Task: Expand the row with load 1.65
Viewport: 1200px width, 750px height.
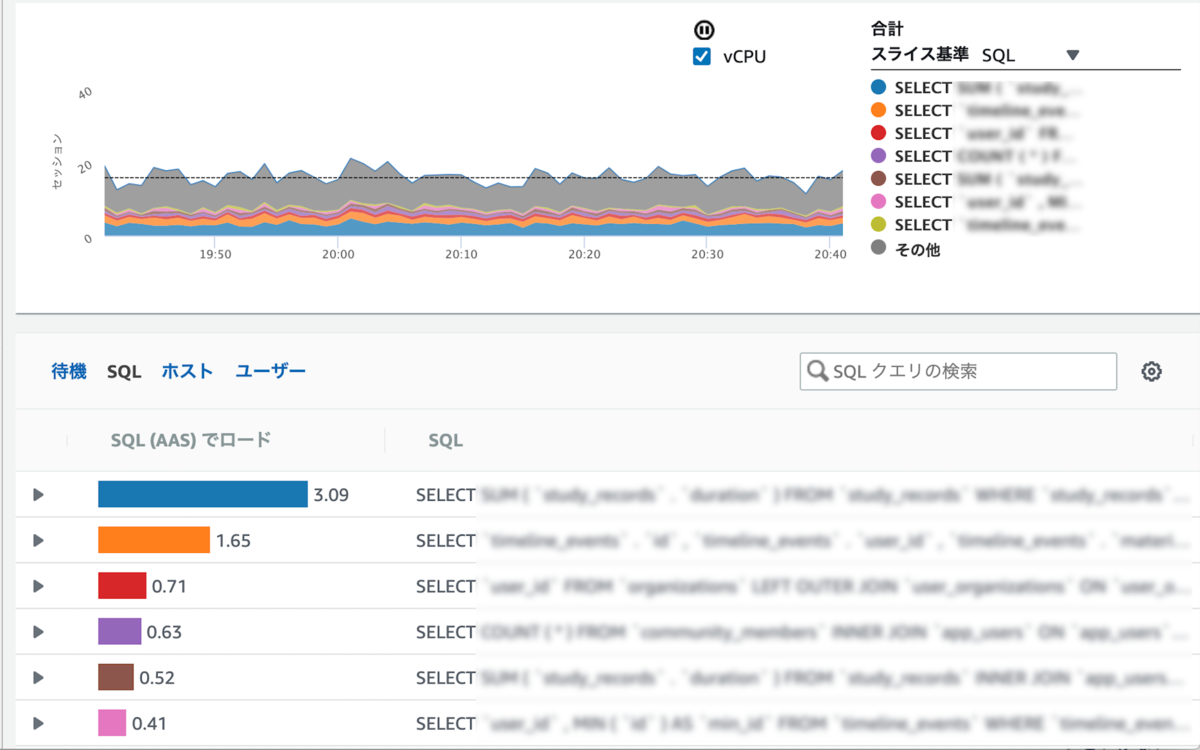Action: [x=38, y=541]
